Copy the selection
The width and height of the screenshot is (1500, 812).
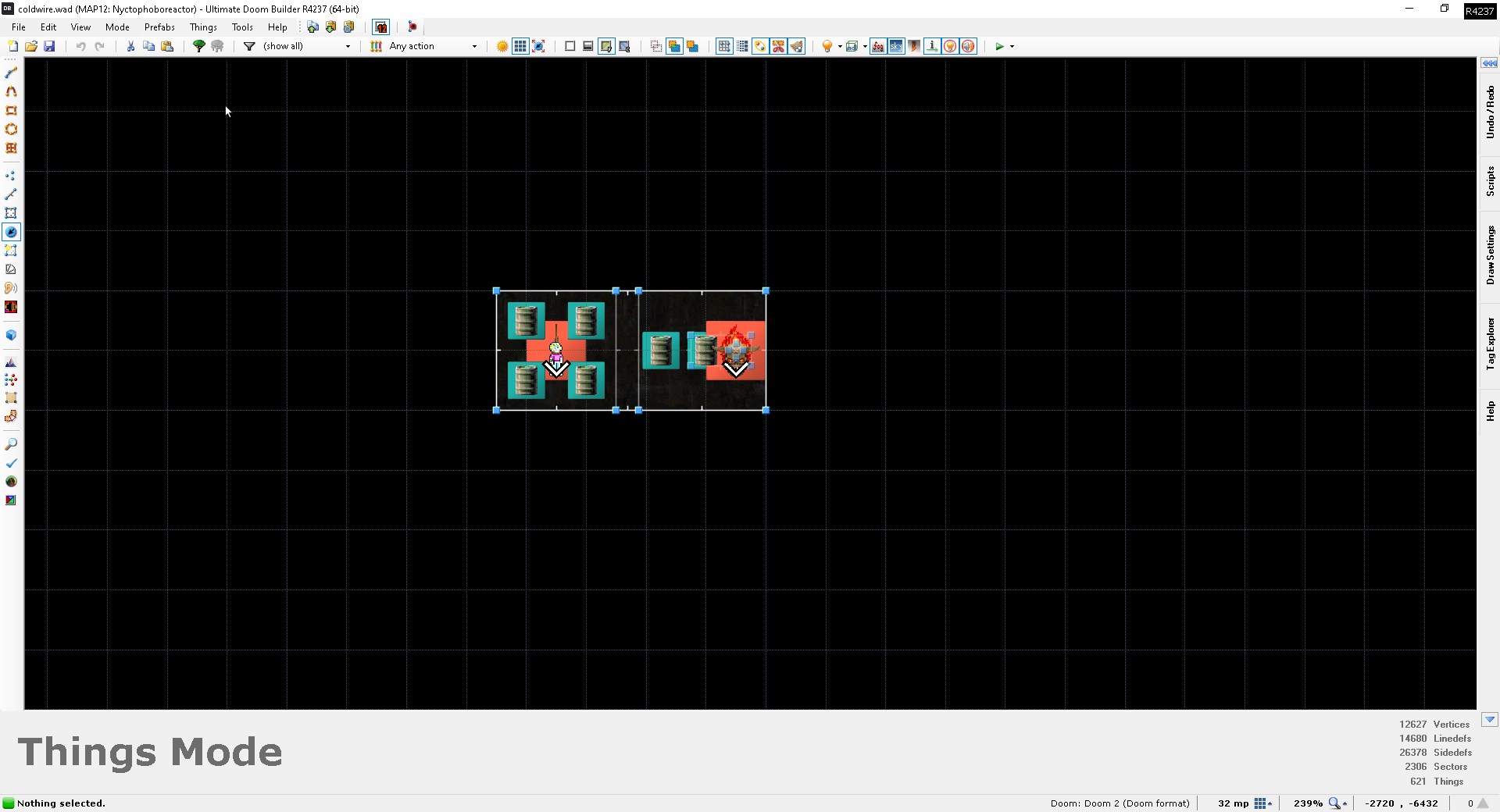[148, 46]
